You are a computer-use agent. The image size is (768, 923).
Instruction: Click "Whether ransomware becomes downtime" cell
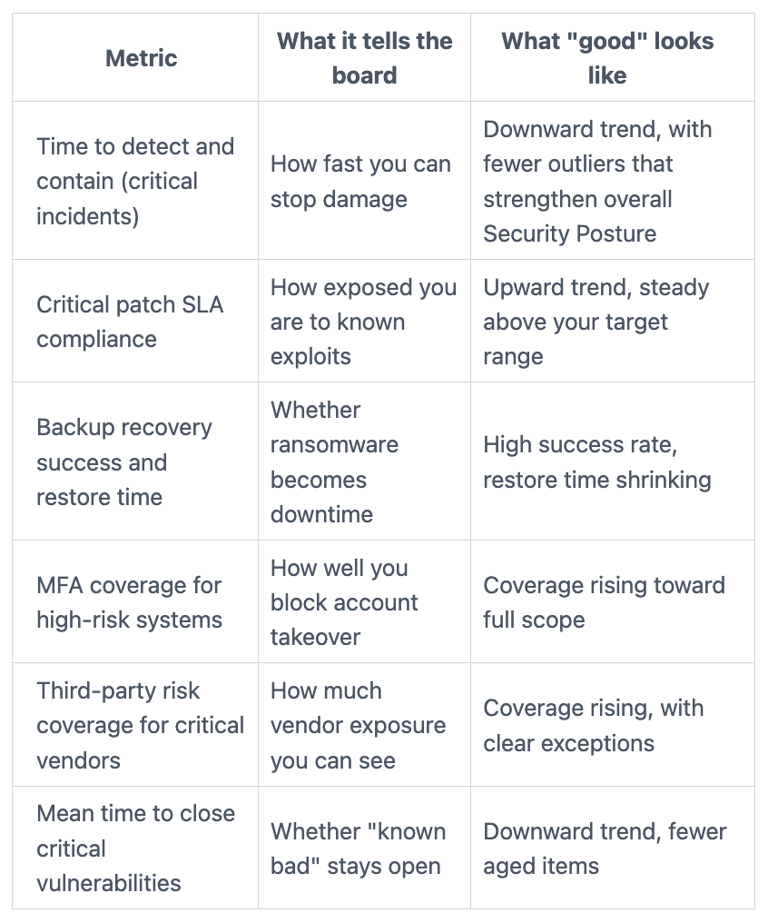pos(364,462)
